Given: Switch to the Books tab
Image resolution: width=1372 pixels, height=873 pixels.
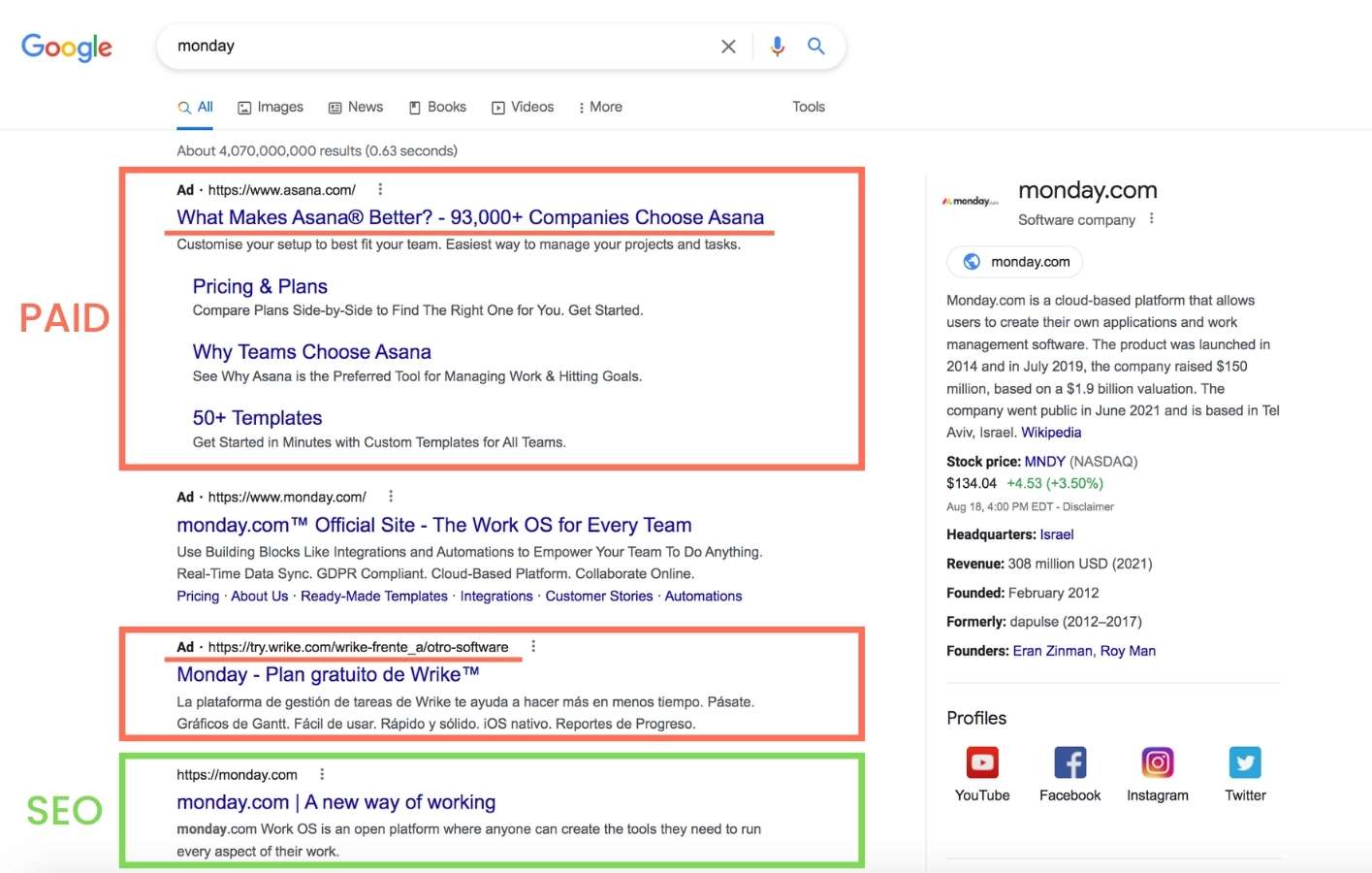Looking at the screenshot, I should click(437, 107).
